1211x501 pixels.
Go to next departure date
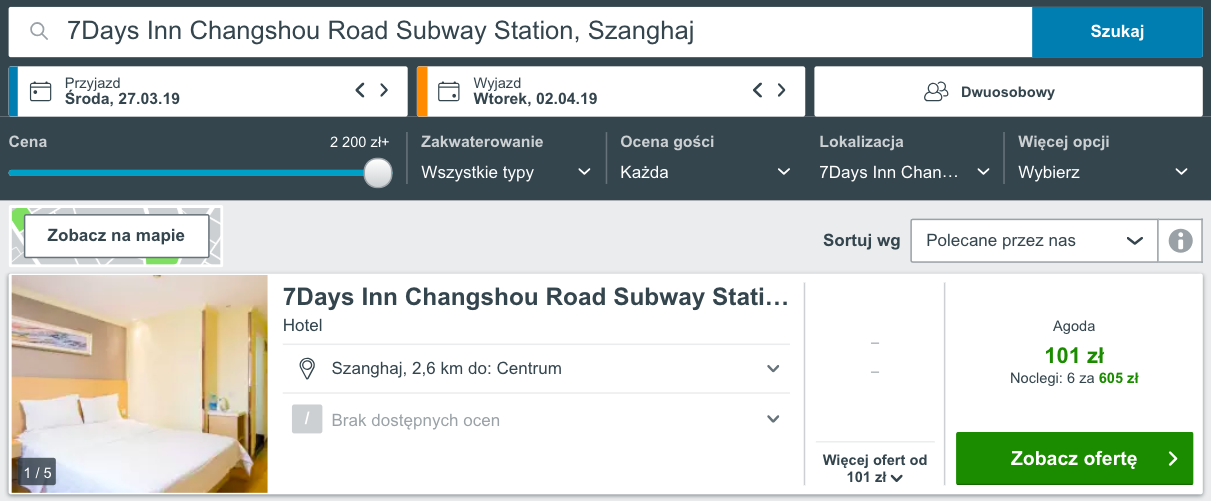point(782,91)
